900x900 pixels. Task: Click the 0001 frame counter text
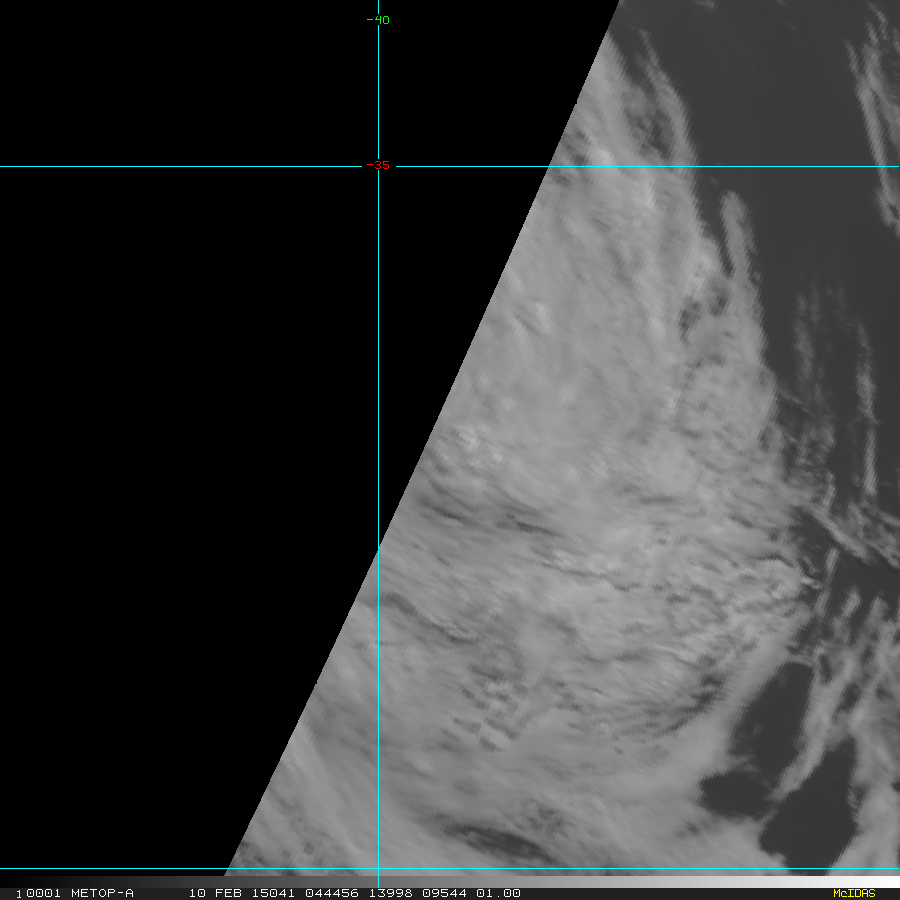pos(42,893)
